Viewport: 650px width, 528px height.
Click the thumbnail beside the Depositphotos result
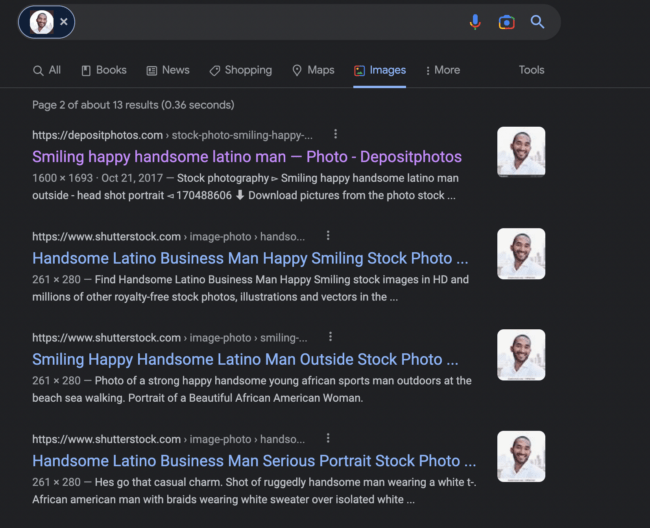521,152
